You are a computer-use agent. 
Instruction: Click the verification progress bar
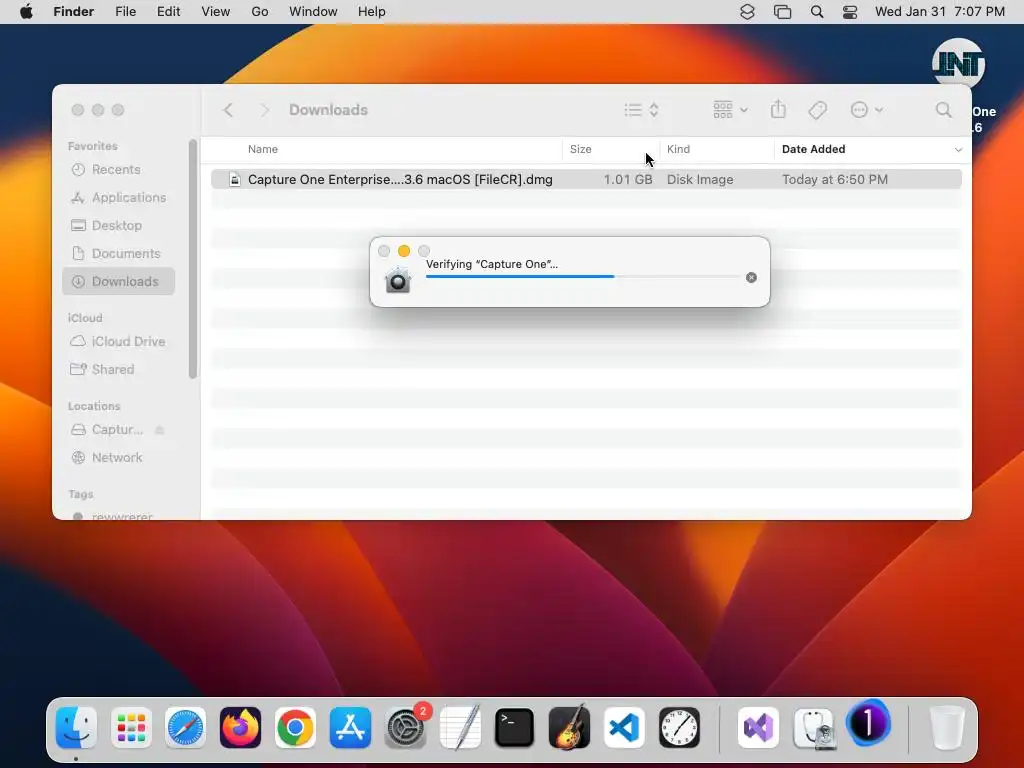tap(583, 276)
